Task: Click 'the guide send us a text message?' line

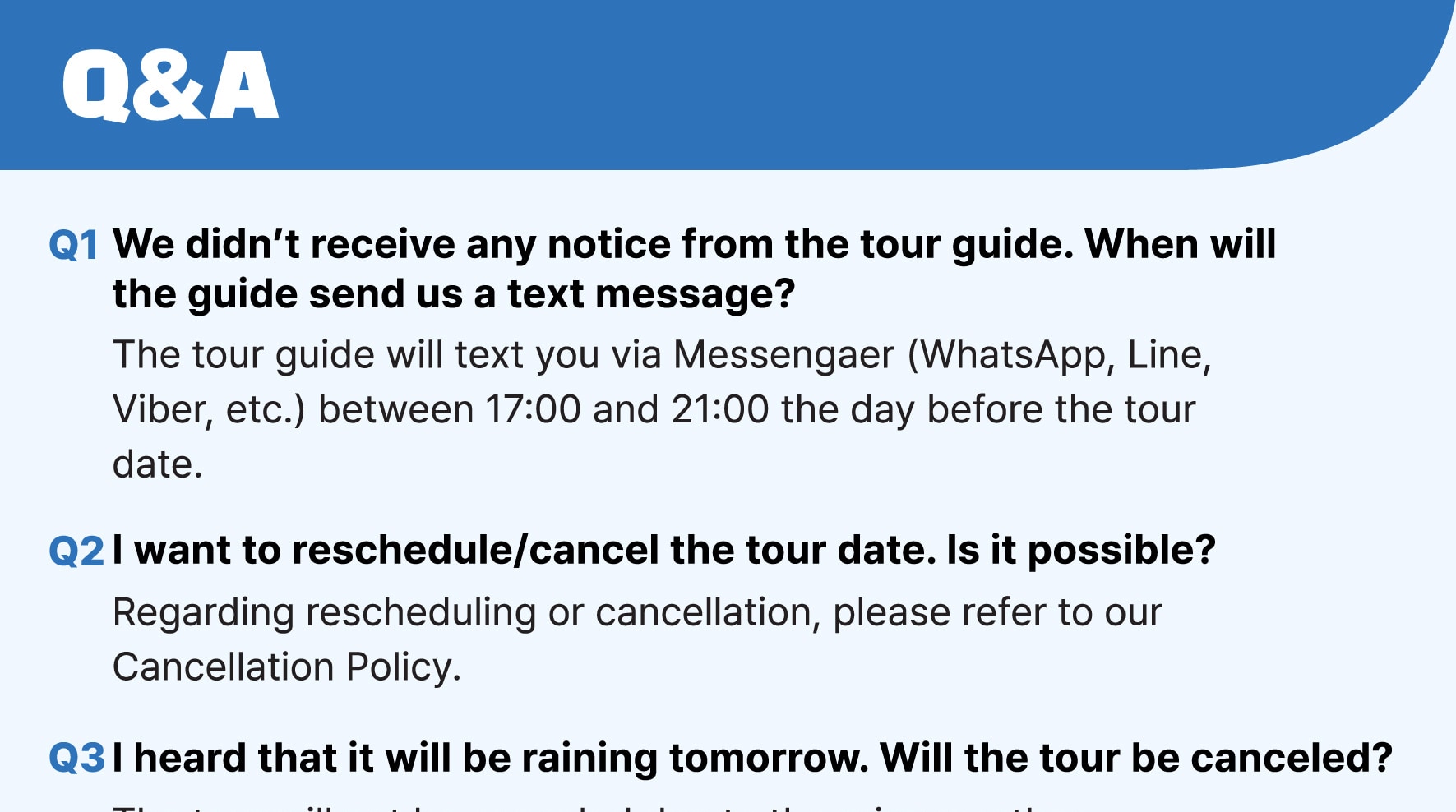Action: pyautogui.click(x=454, y=294)
